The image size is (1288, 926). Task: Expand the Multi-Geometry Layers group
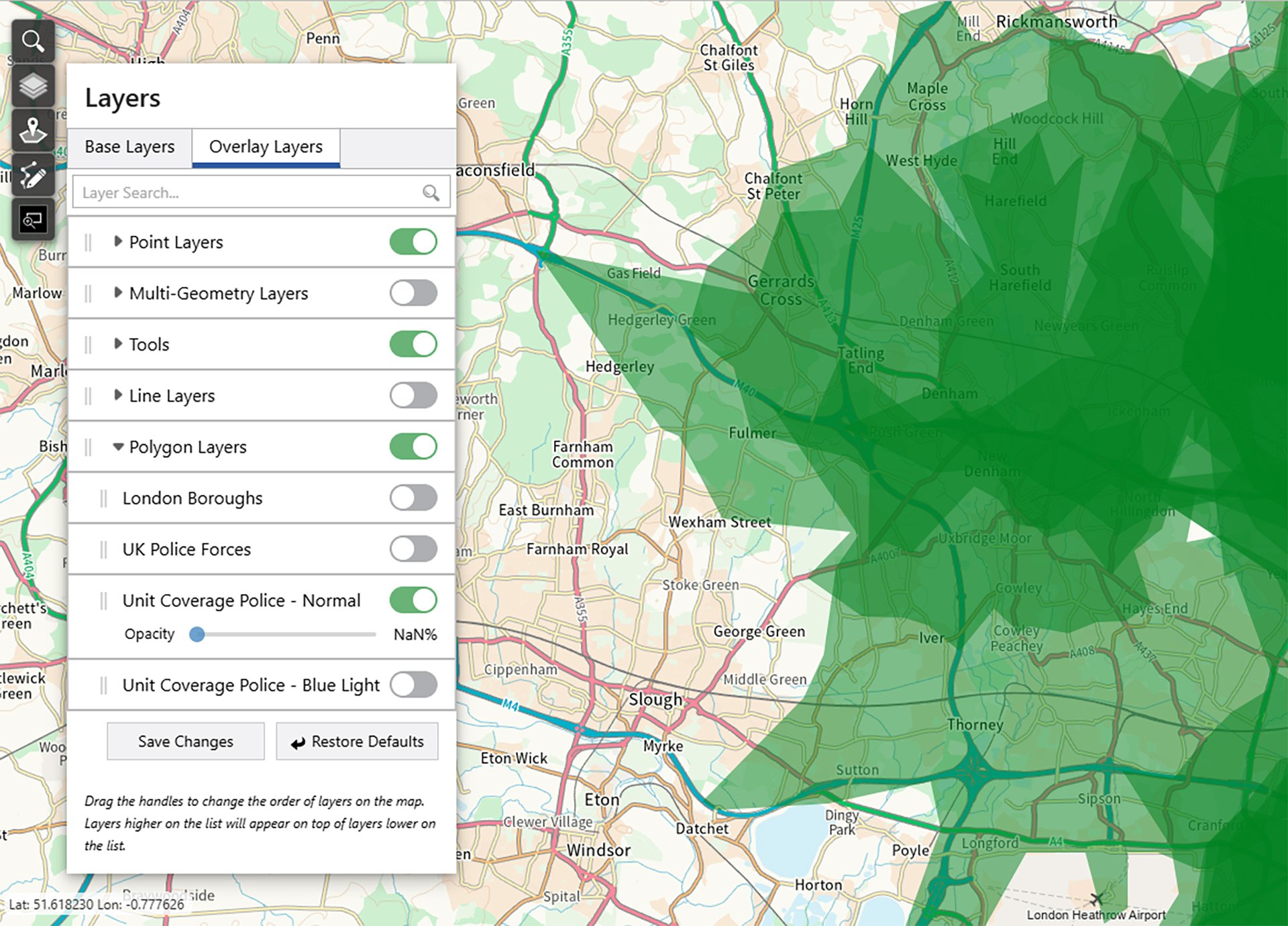tap(118, 292)
